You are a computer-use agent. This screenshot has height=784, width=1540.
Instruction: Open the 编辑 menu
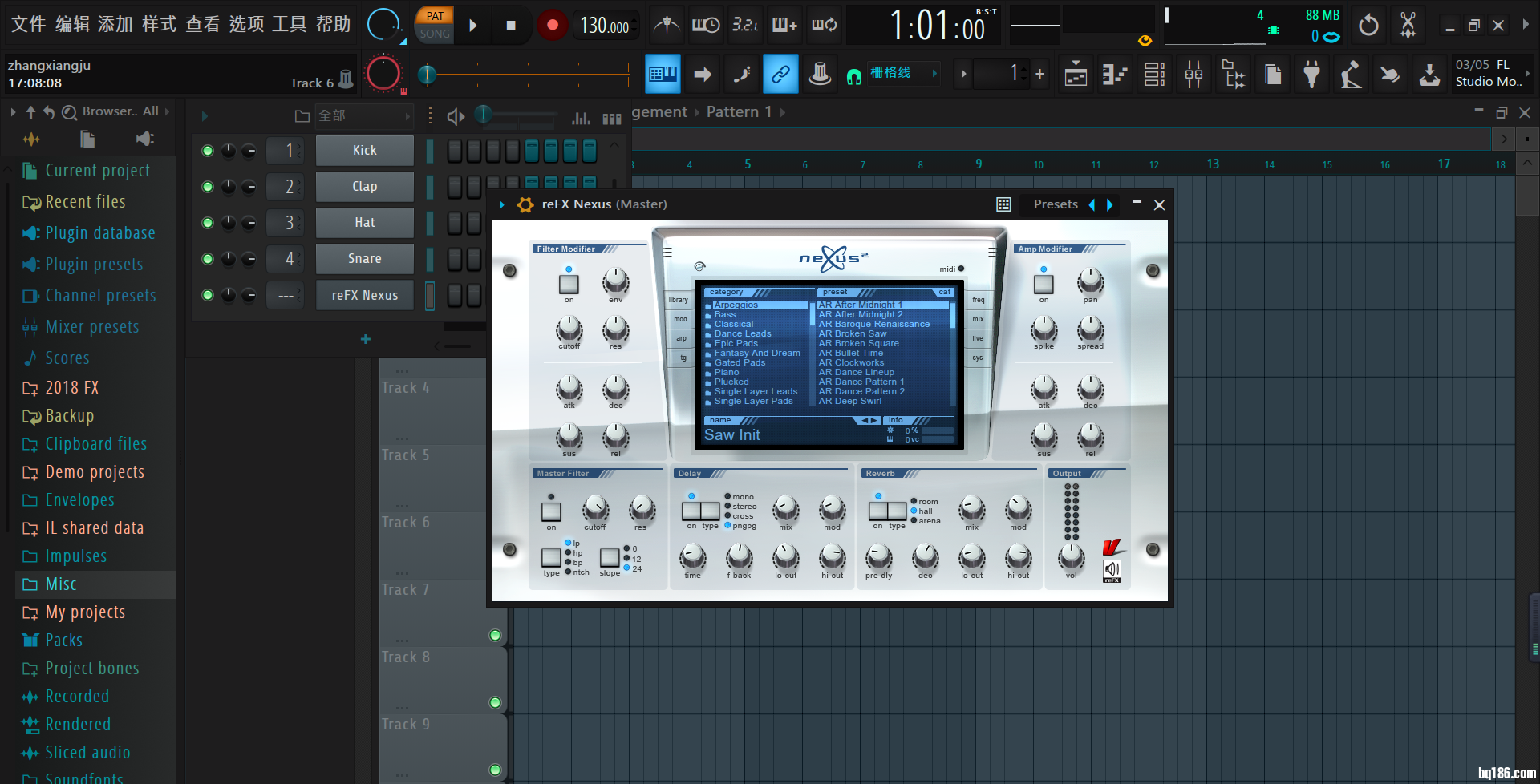coord(72,24)
